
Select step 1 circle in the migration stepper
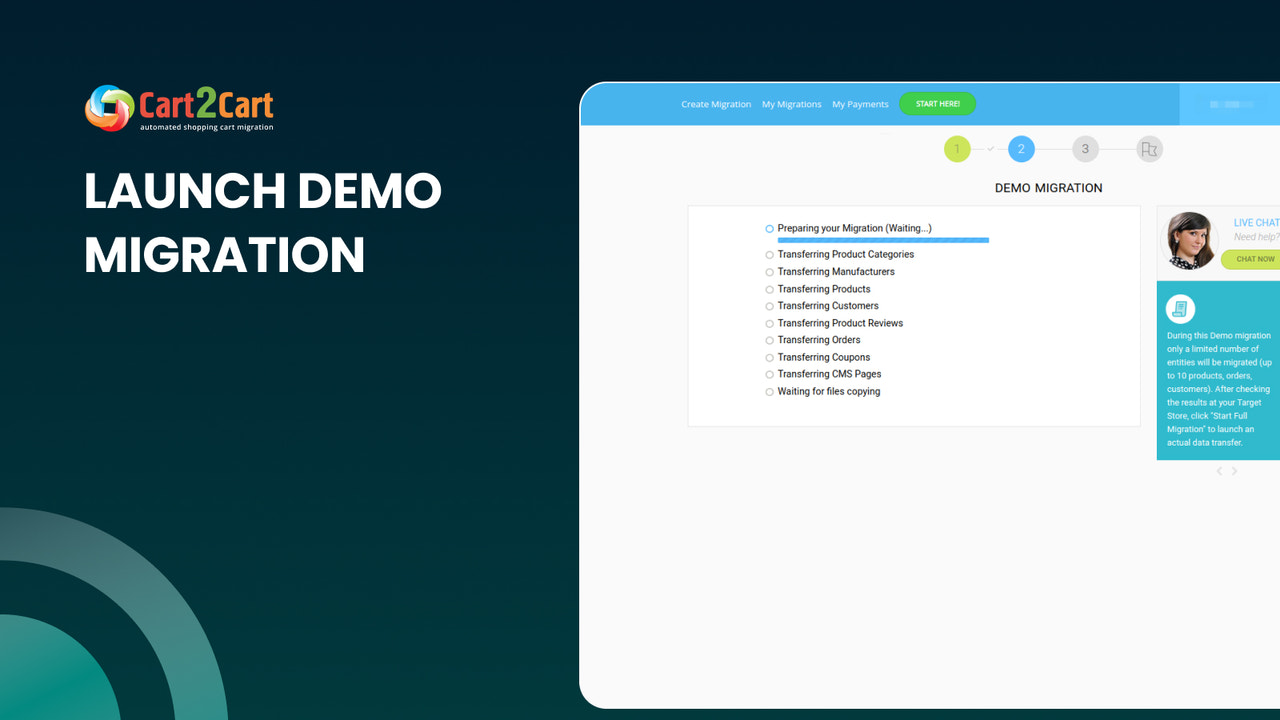(x=957, y=148)
